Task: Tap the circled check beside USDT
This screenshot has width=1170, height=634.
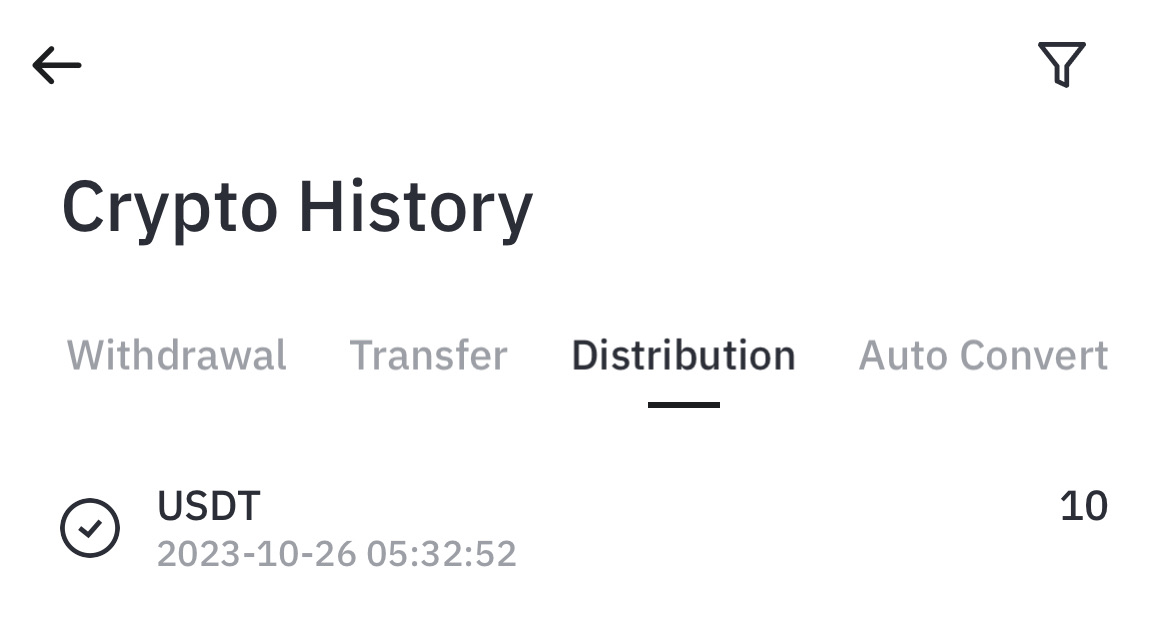Action: (x=90, y=528)
